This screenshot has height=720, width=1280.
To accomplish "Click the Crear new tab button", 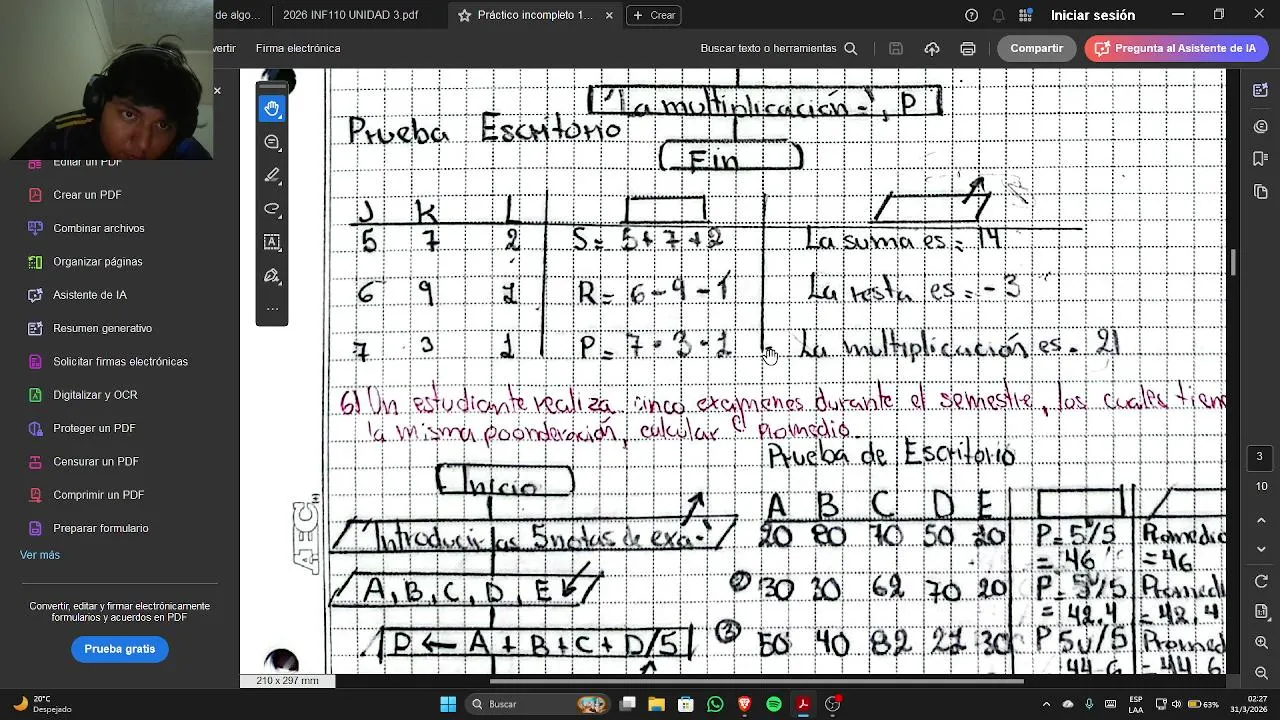I will point(653,15).
